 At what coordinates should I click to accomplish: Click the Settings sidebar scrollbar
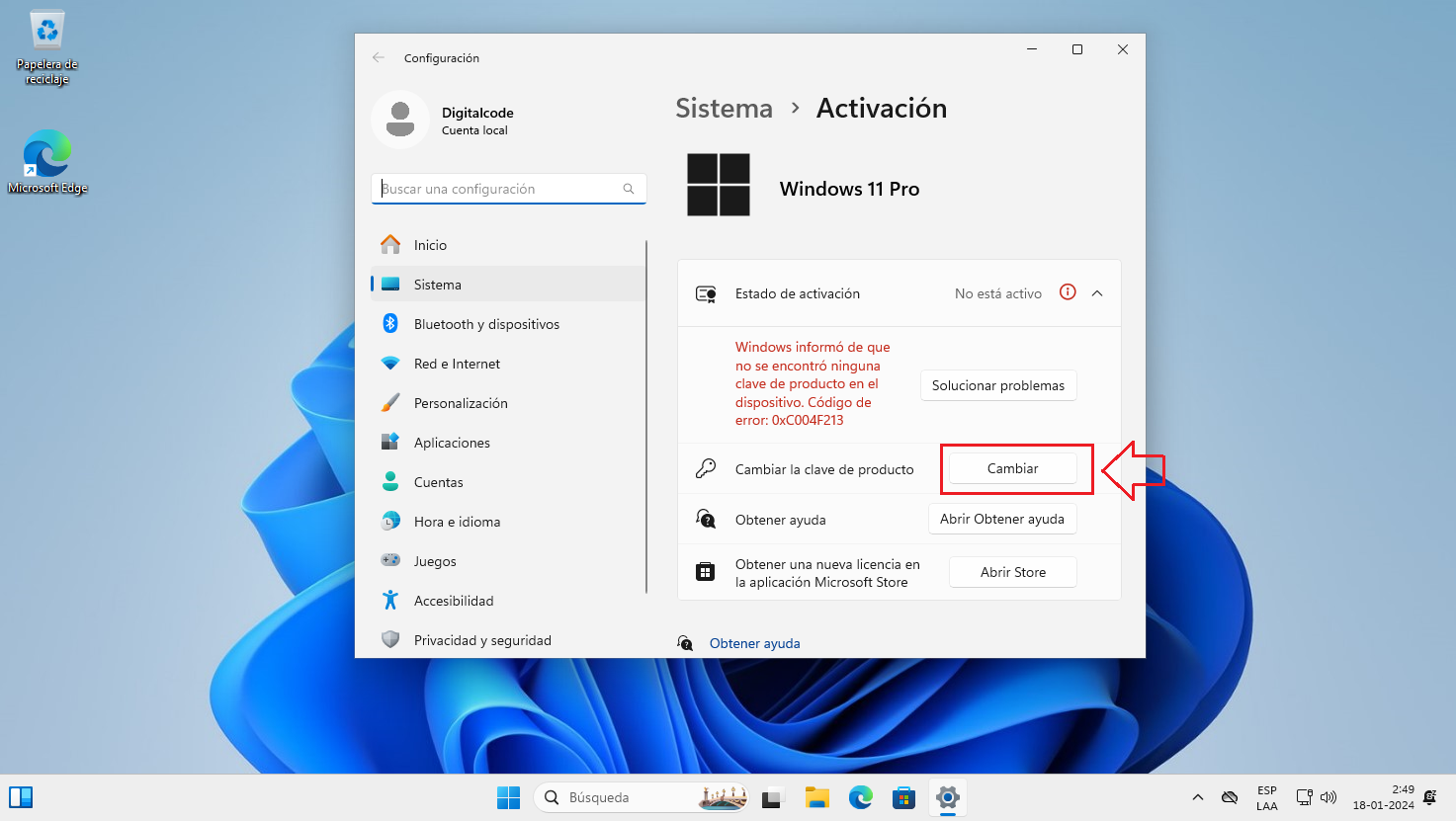tap(646, 415)
